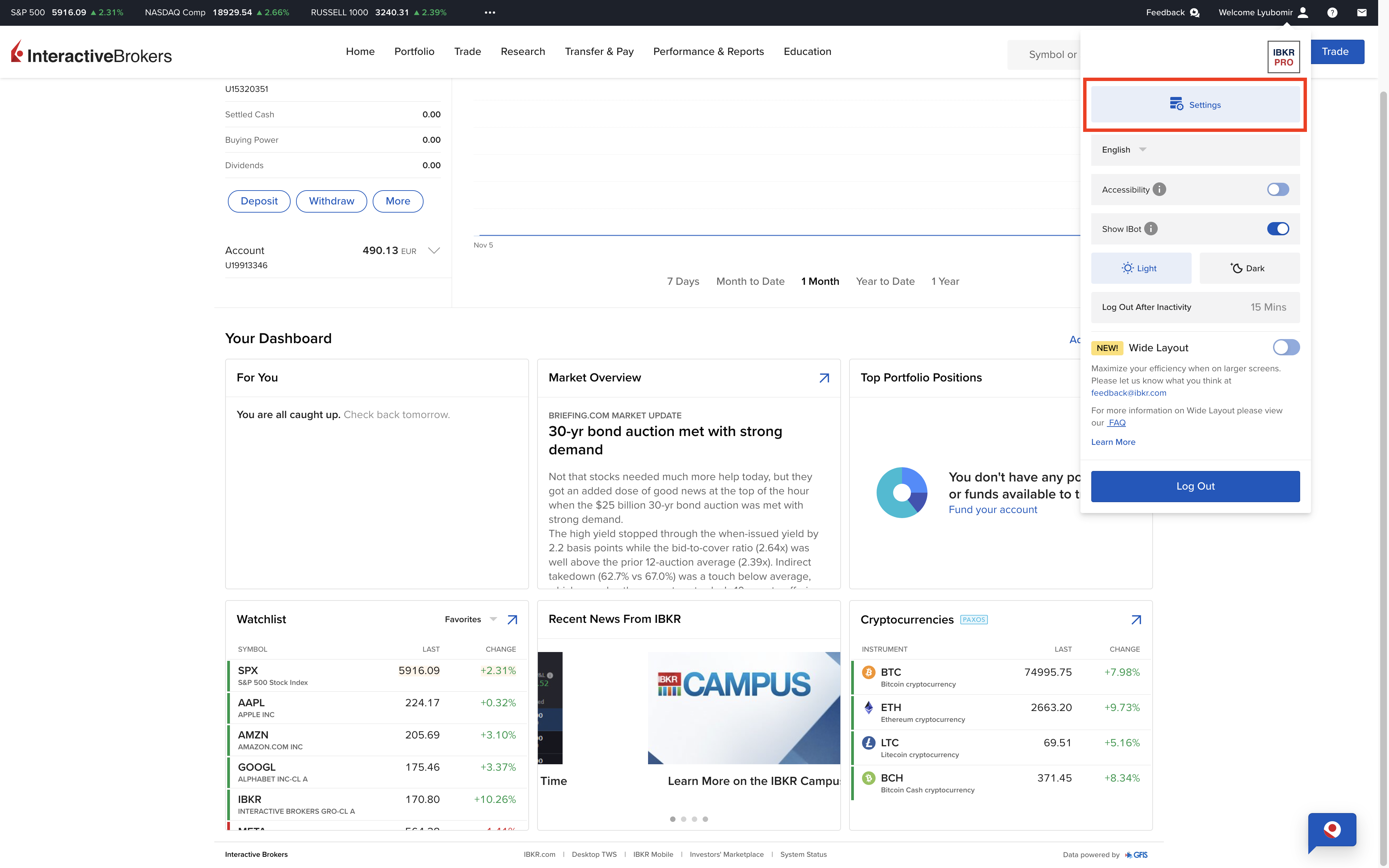Toggle the Wide Layout switch
This screenshot has width=1389, height=868.
(x=1286, y=347)
